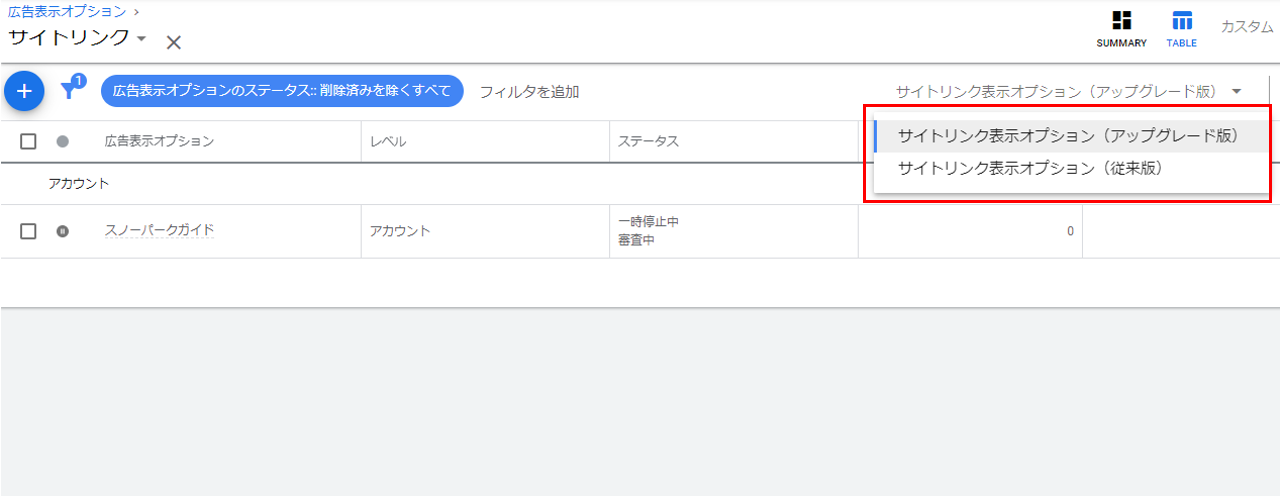Open the カスタム view option
Viewport: 1280px width, 496px height.
click(x=1246, y=27)
